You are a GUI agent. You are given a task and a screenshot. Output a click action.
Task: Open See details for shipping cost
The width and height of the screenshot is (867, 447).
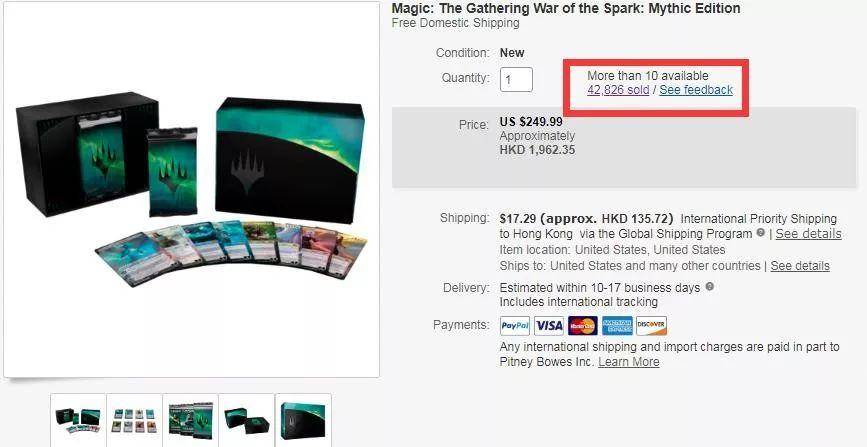(x=808, y=233)
